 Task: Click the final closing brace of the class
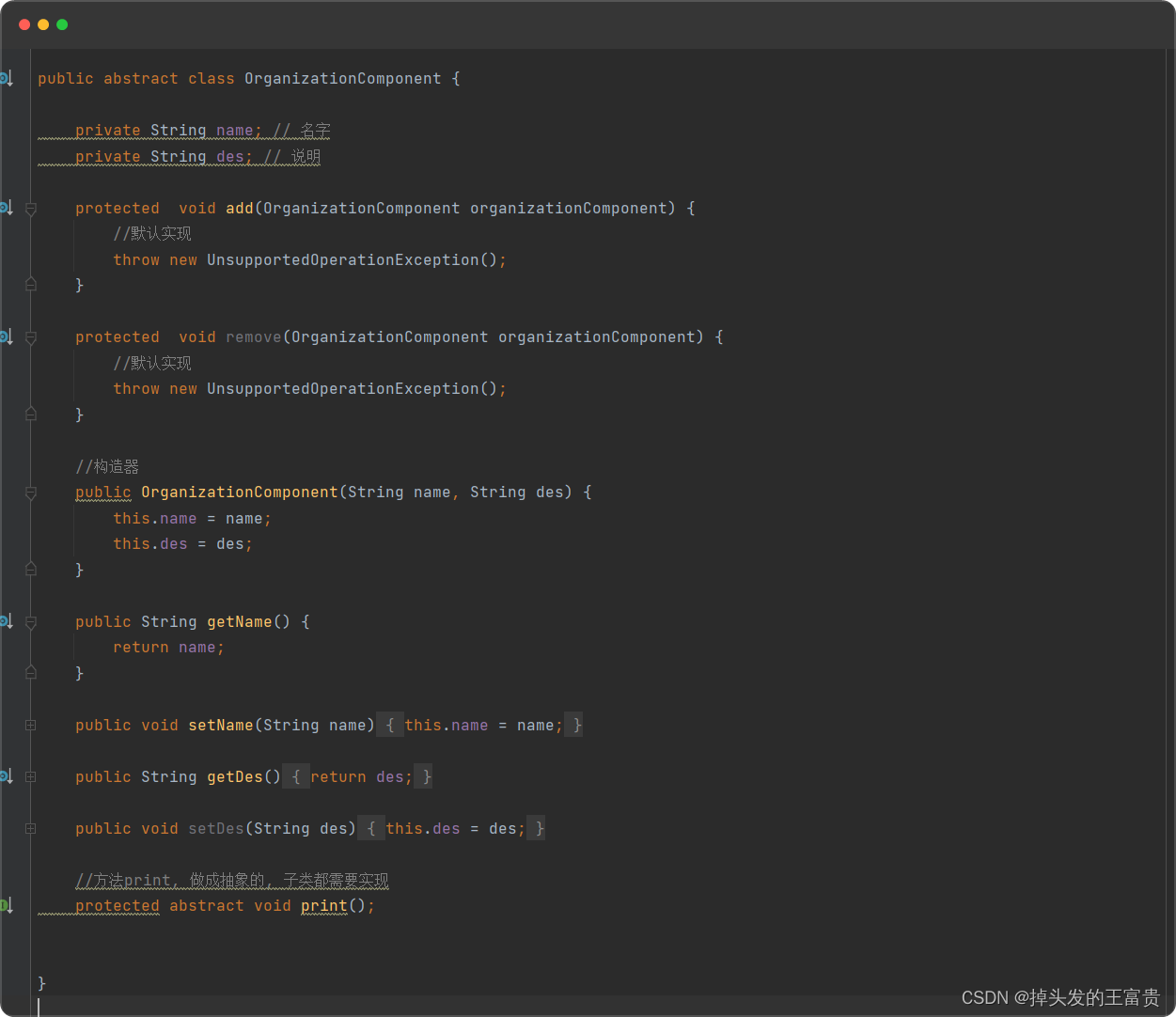tap(41, 982)
